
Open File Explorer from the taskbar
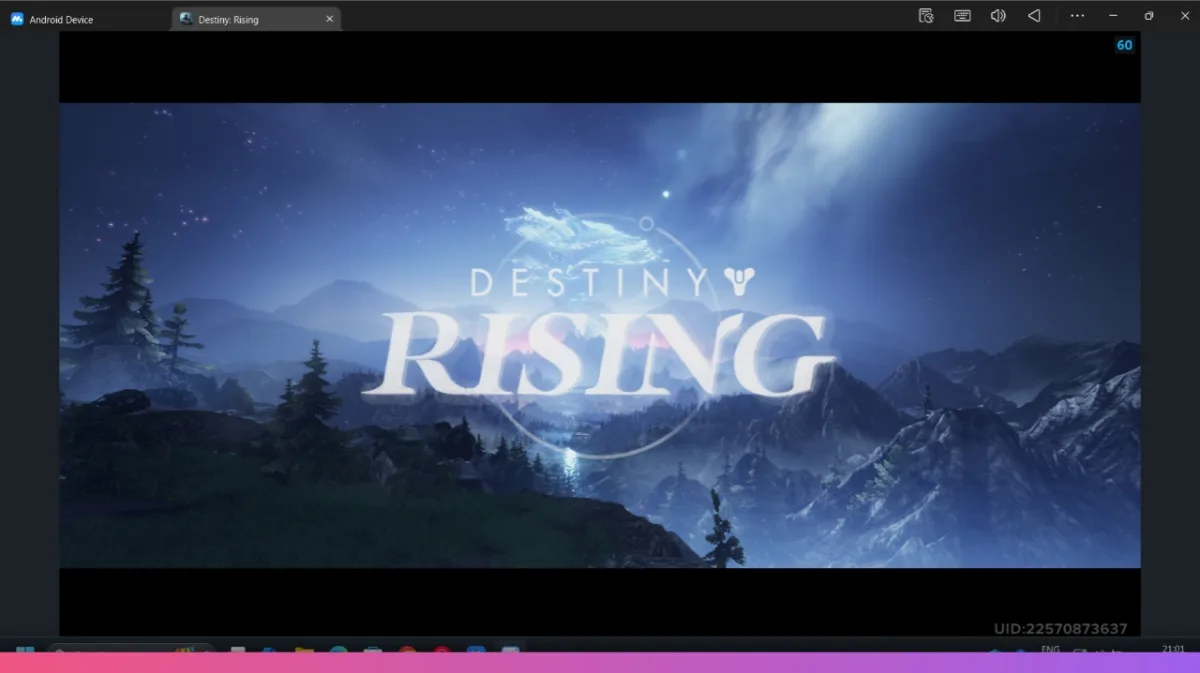coord(305,650)
